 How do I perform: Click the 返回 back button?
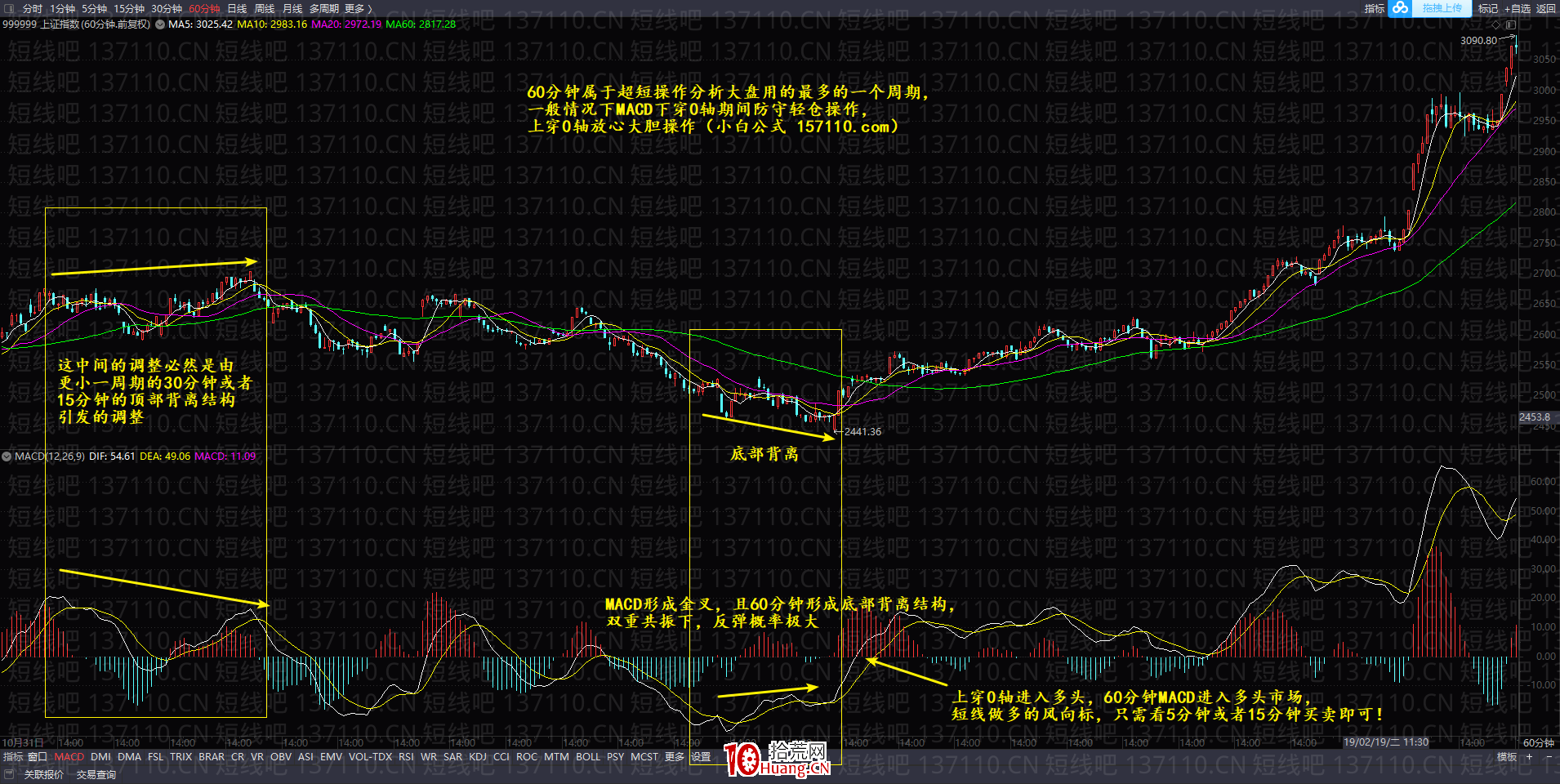[x=1546, y=8]
